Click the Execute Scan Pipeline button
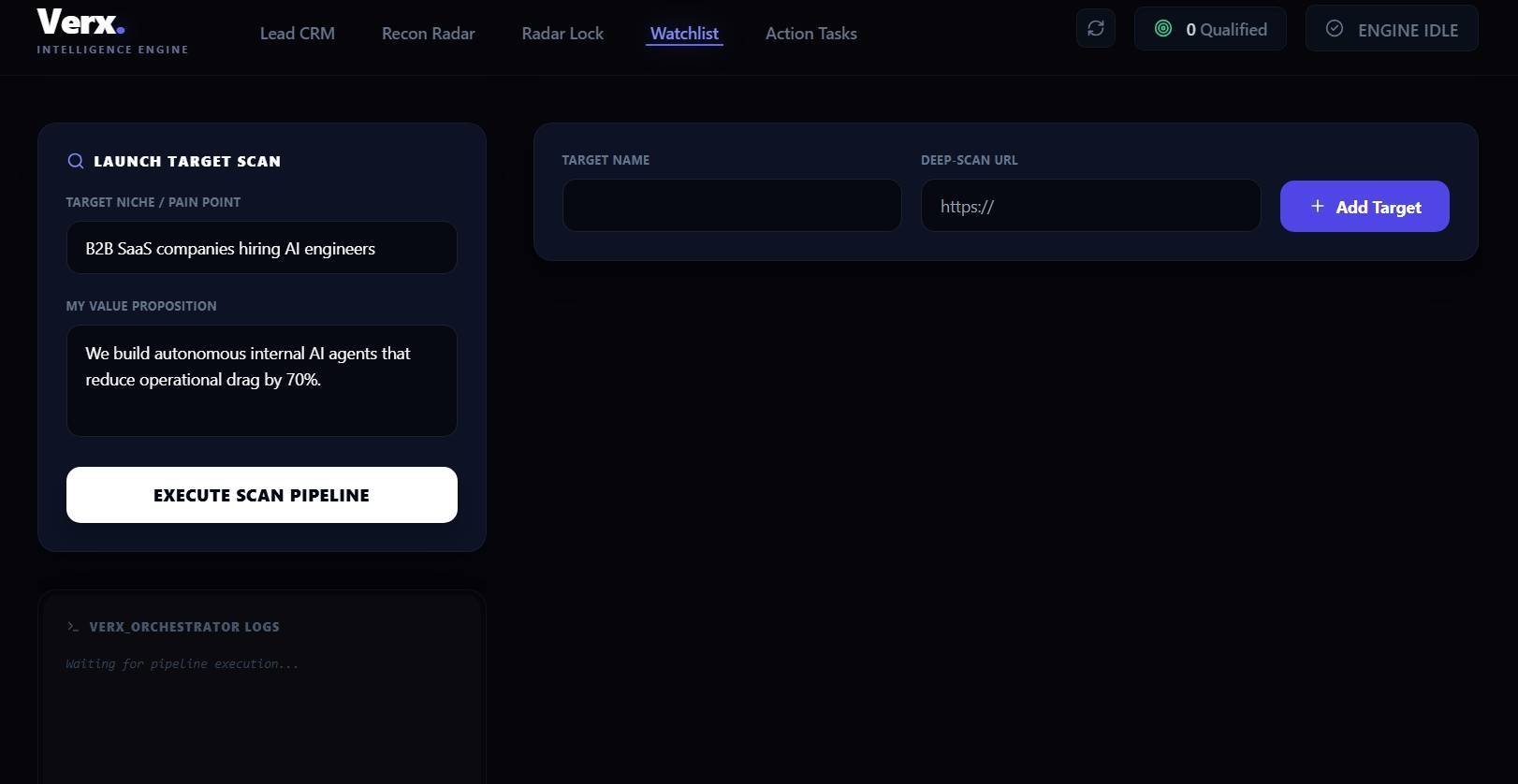This screenshot has width=1518, height=784. click(x=262, y=495)
